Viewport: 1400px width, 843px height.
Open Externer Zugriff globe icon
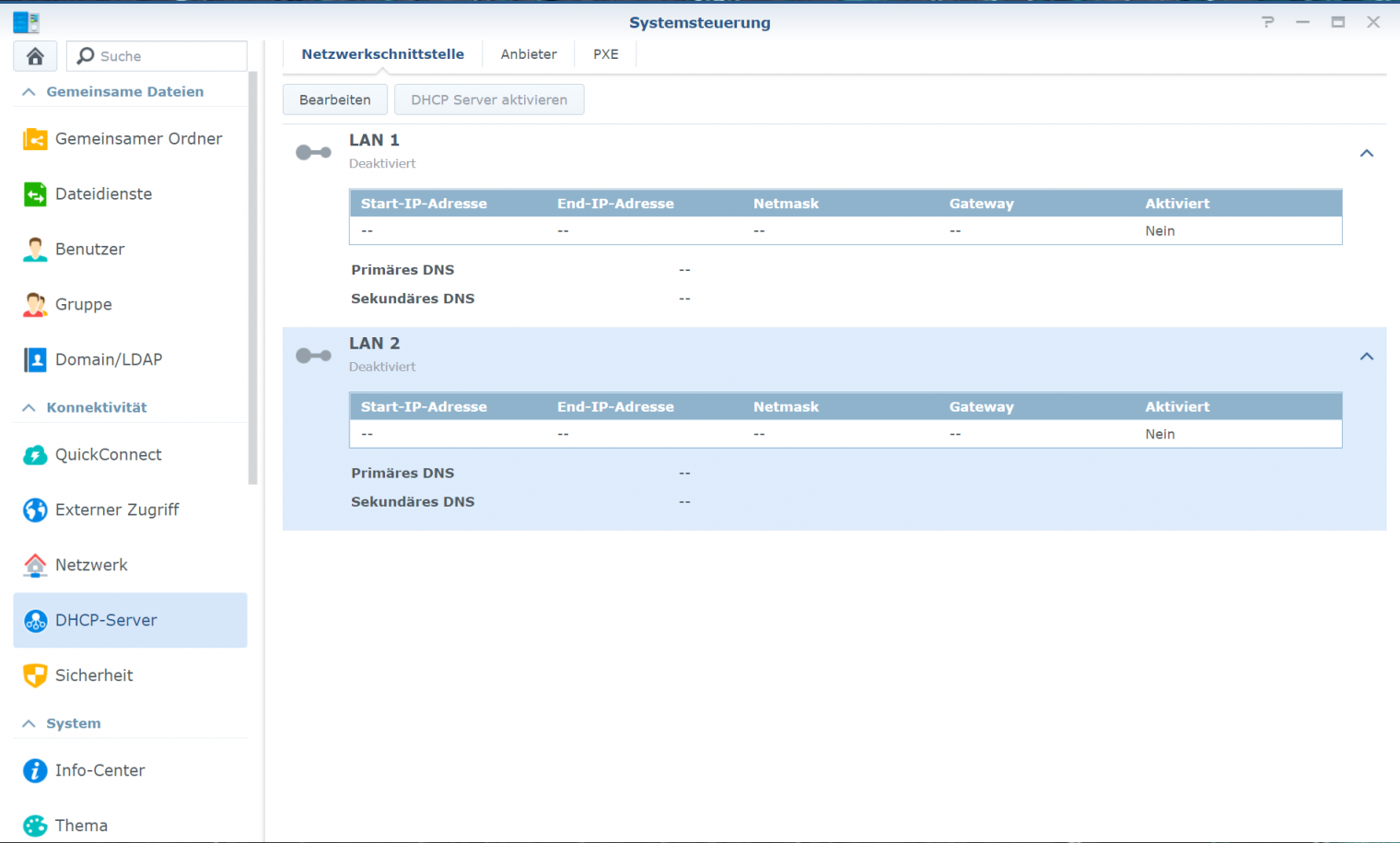pyautogui.click(x=35, y=510)
